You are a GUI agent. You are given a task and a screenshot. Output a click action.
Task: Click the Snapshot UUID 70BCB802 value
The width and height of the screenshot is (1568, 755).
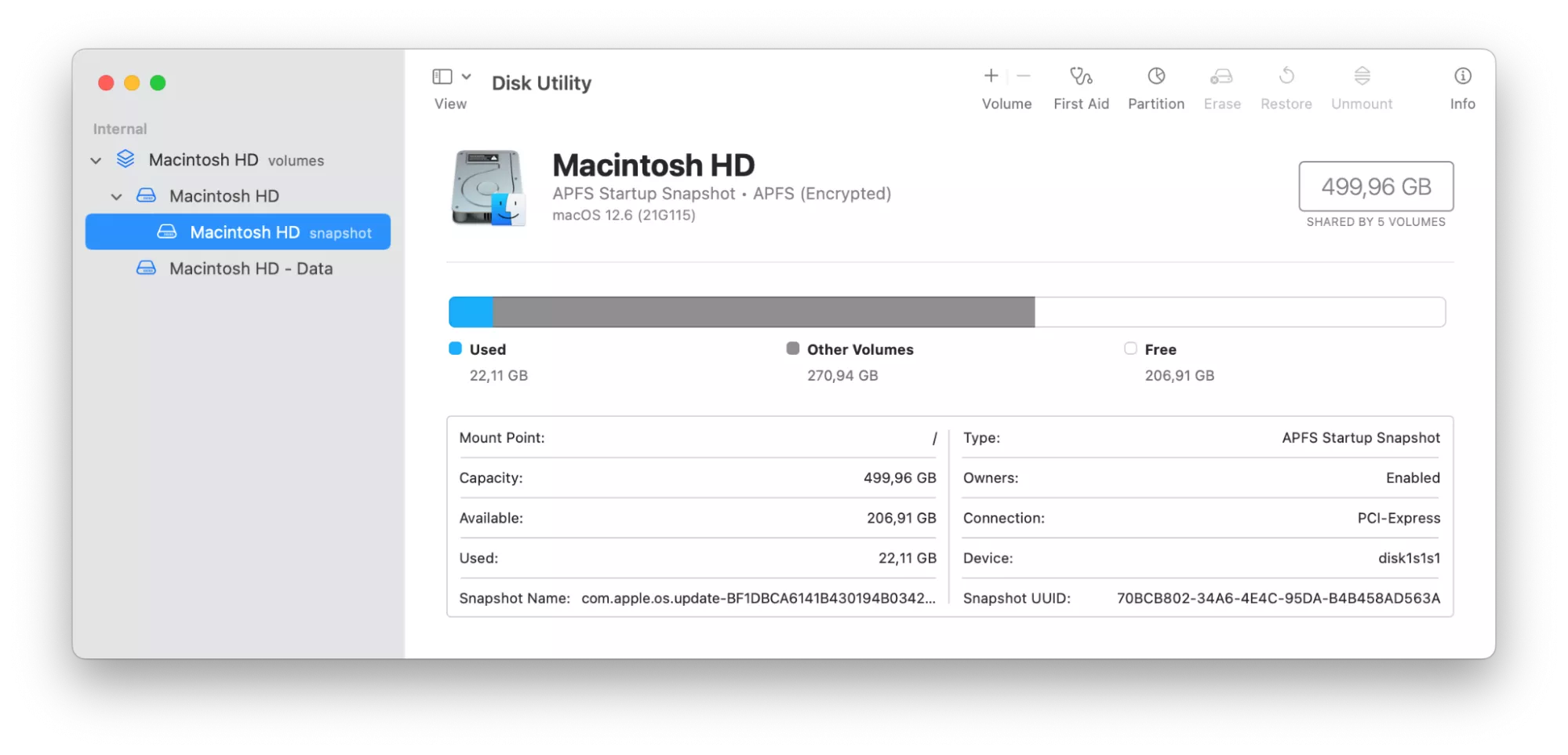coord(1279,598)
